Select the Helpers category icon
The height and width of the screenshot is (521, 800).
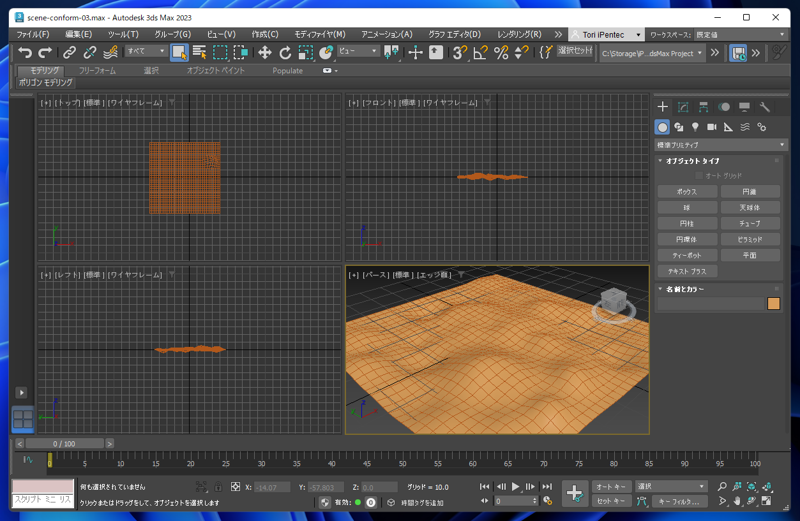(728, 127)
